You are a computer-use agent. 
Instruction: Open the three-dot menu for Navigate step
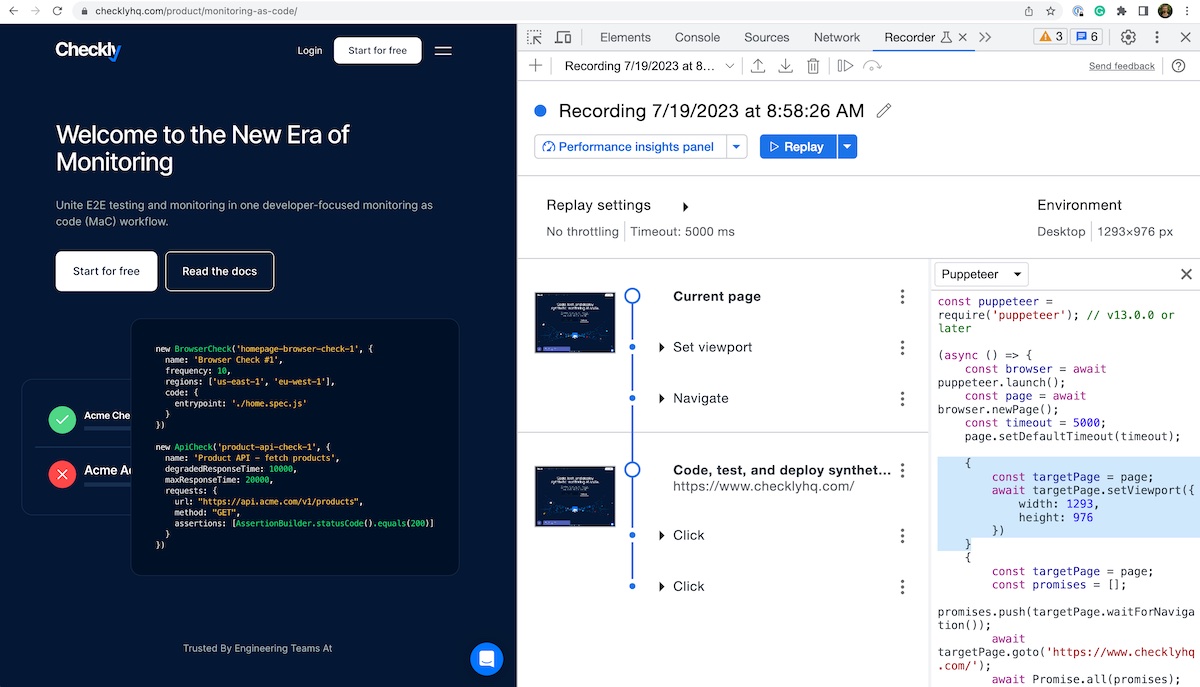click(x=902, y=399)
